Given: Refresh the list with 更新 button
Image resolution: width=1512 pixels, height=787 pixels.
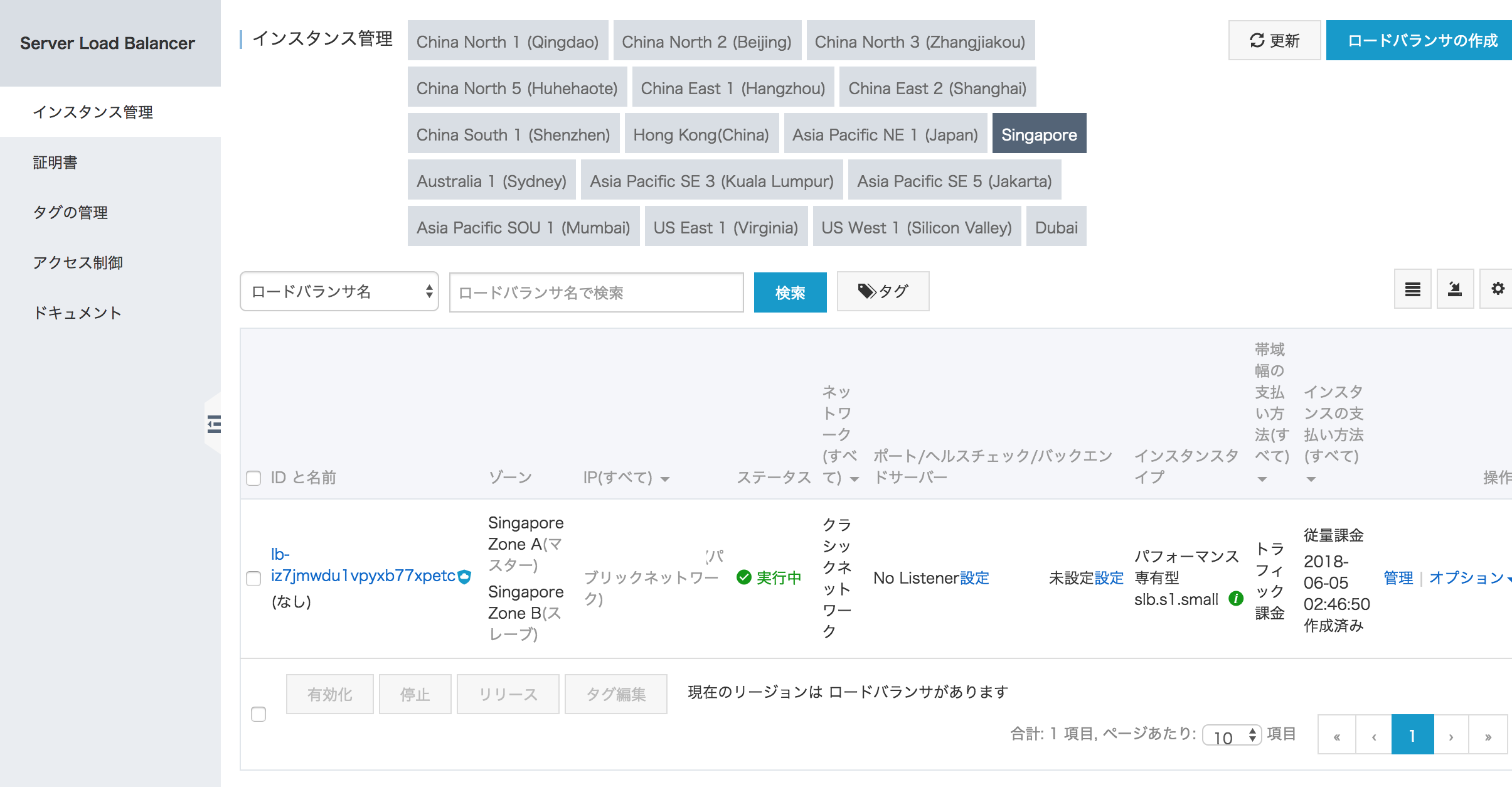Looking at the screenshot, I should [x=1274, y=41].
